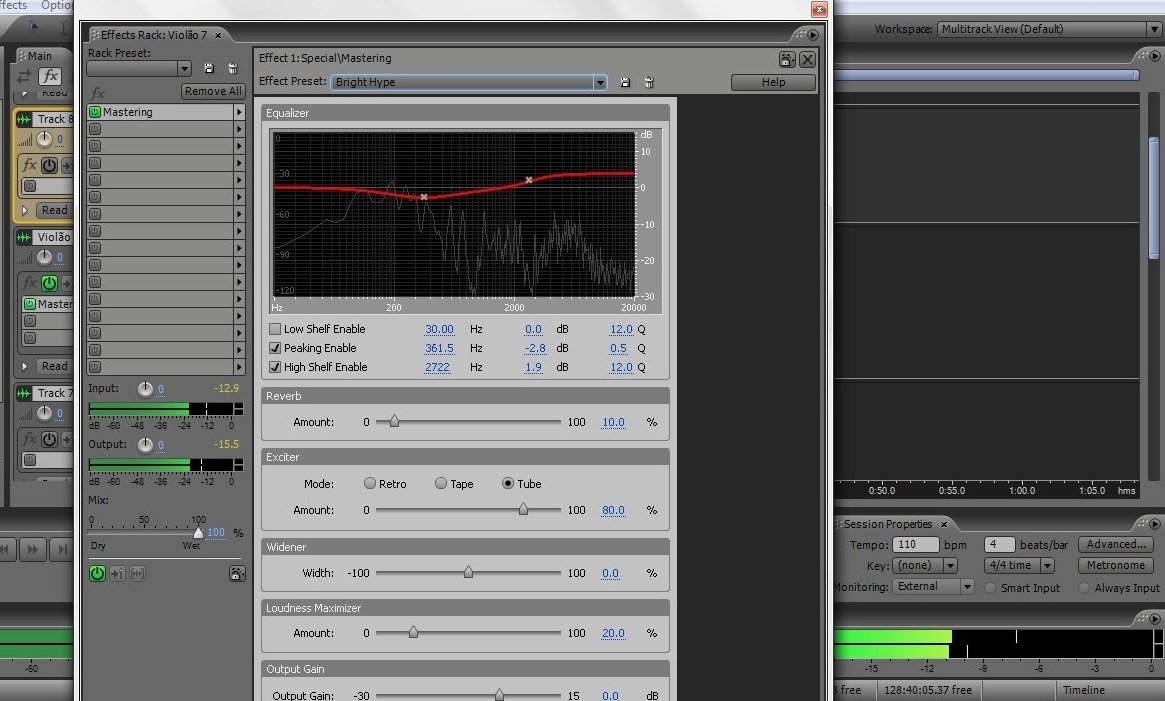Adjust Track 7 volume knob
This screenshot has height=701, width=1165.
(45, 413)
